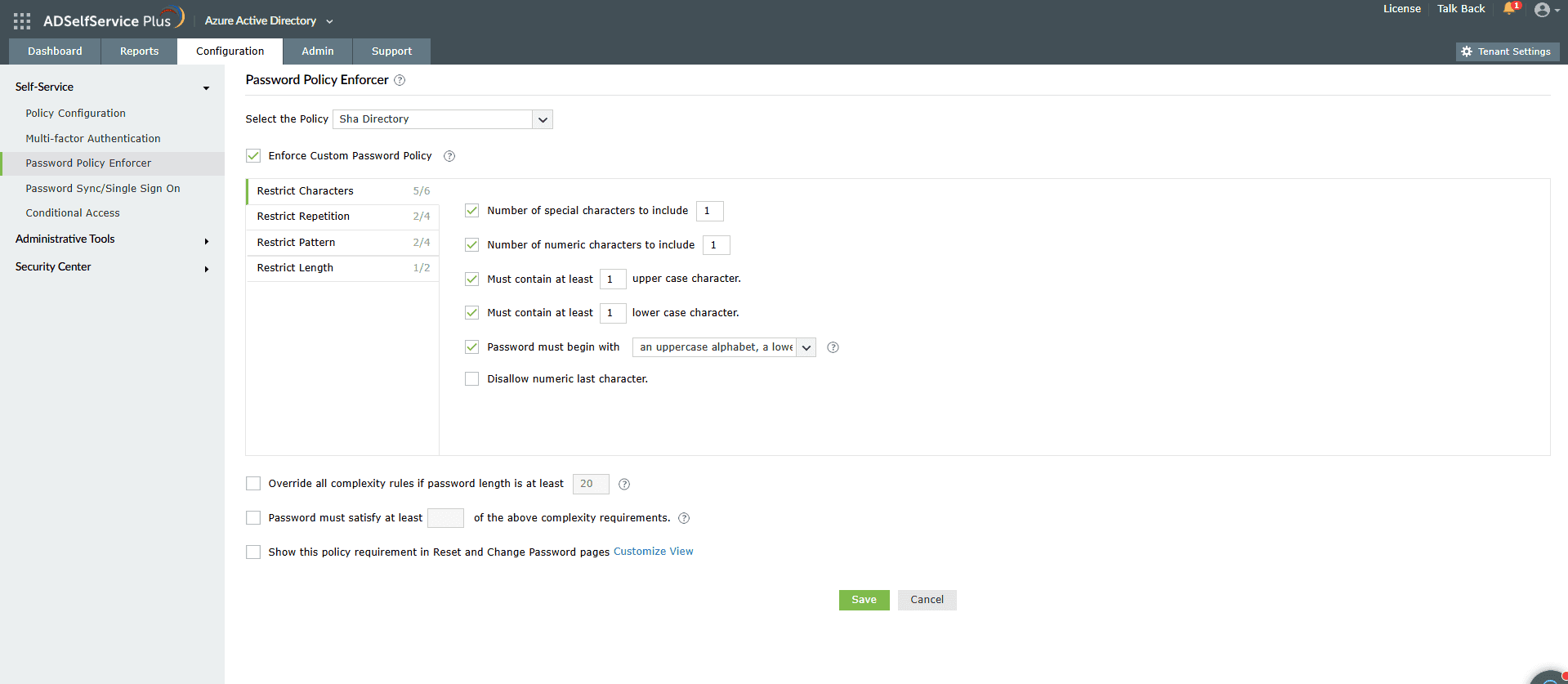Switch to the Reports tab
The height and width of the screenshot is (684, 1568).
139,51
